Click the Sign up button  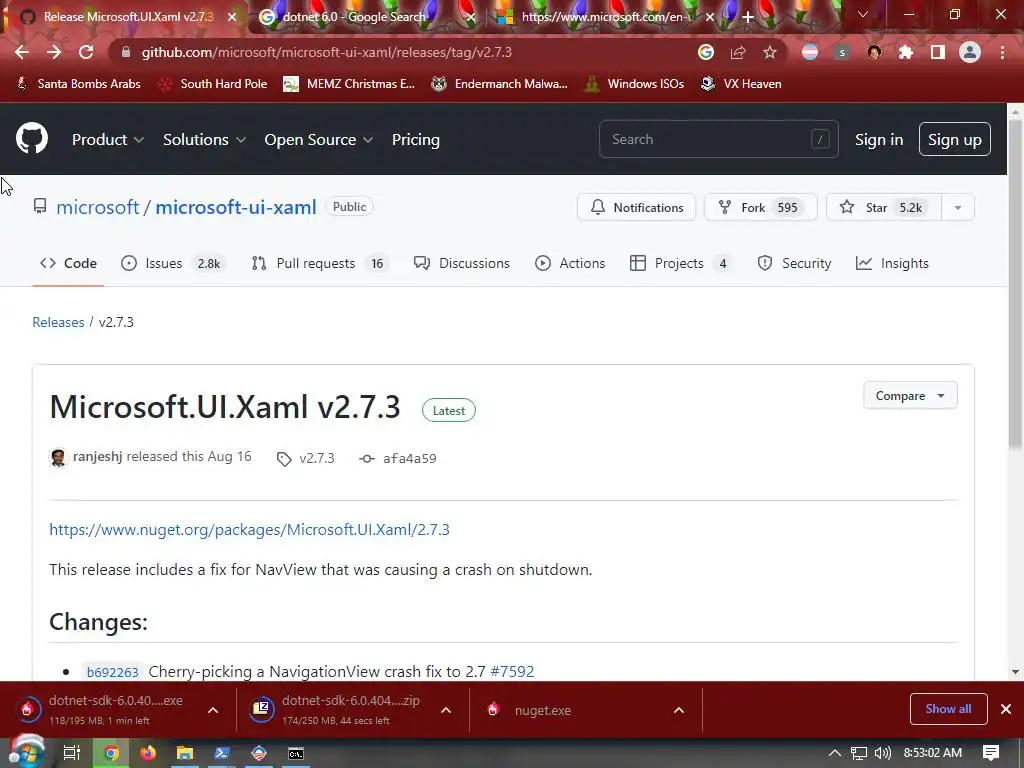point(955,139)
